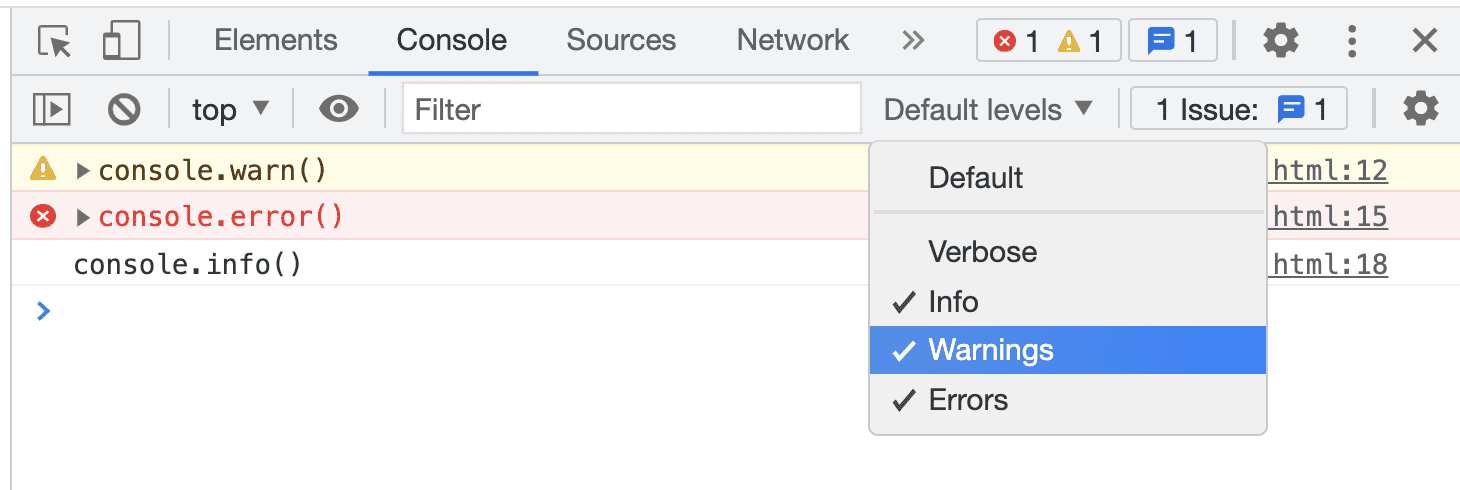This screenshot has width=1460, height=490.
Task: Expand the console.error() message arrow
Action: [84, 217]
